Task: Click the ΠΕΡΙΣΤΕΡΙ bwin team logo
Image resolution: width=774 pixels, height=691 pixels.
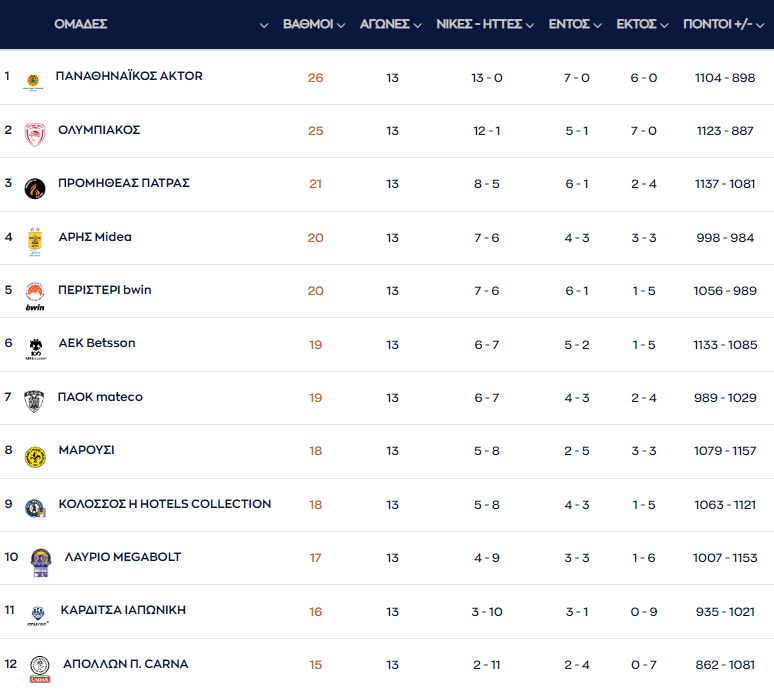Action: click(x=35, y=294)
